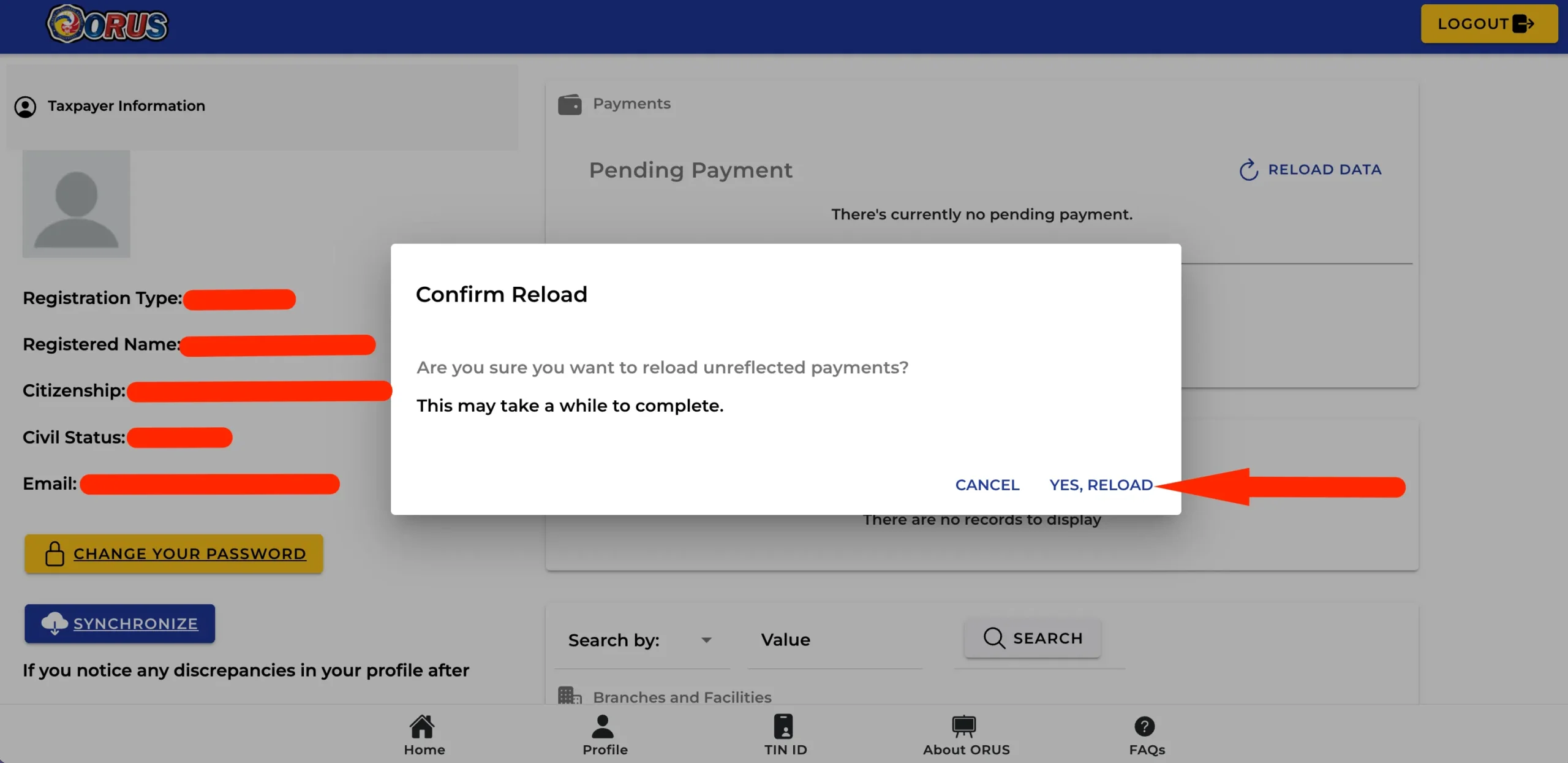Click the 'Pending Payment' heading
Image resolution: width=1568 pixels, height=763 pixels.
[690, 170]
